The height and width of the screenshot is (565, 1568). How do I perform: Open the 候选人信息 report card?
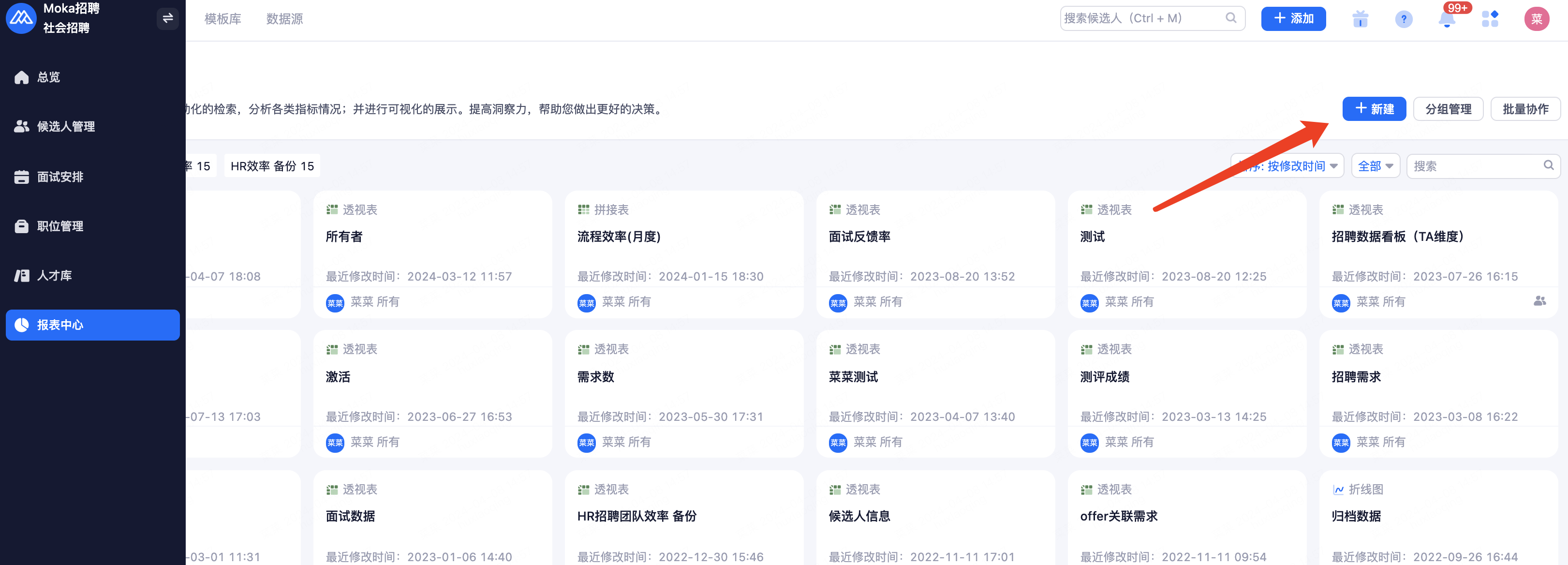point(935,518)
